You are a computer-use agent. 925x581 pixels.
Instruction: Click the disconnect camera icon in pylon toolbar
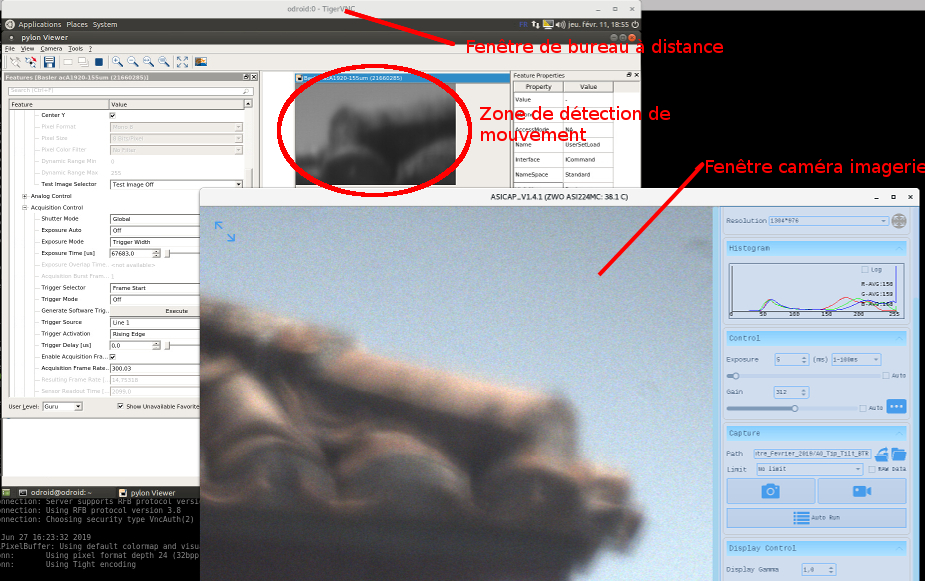(x=31, y=62)
